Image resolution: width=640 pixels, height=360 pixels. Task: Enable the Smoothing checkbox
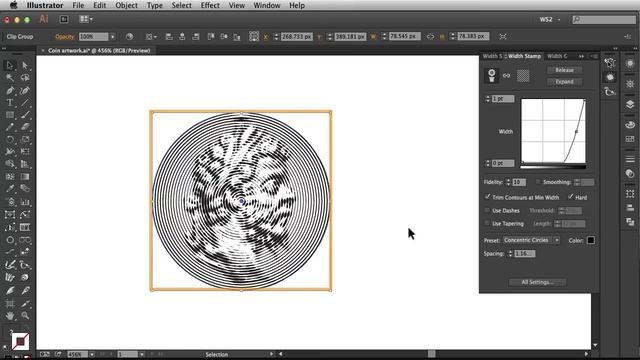click(538, 182)
